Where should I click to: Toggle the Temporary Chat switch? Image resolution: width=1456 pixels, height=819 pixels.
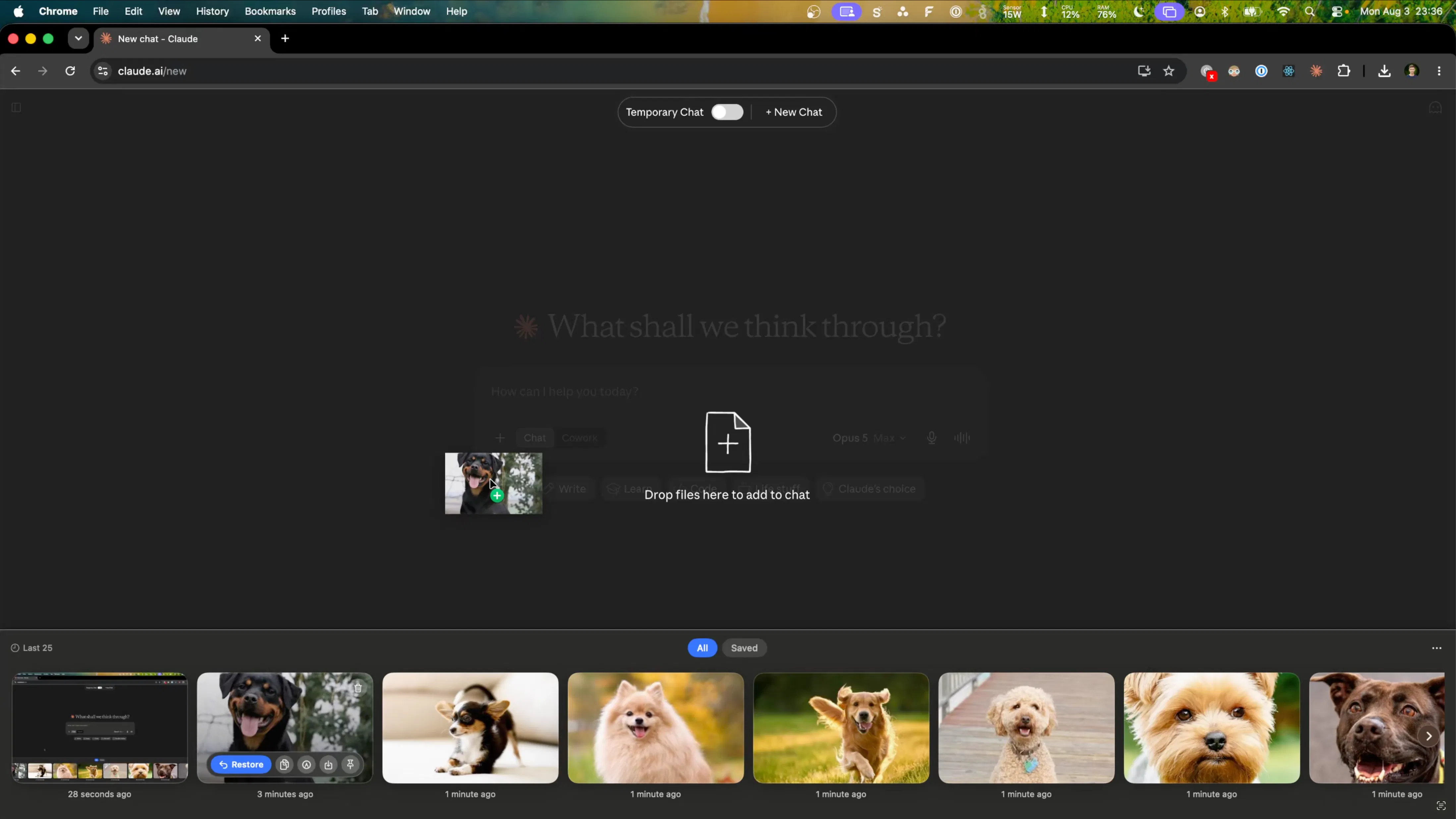727,112
